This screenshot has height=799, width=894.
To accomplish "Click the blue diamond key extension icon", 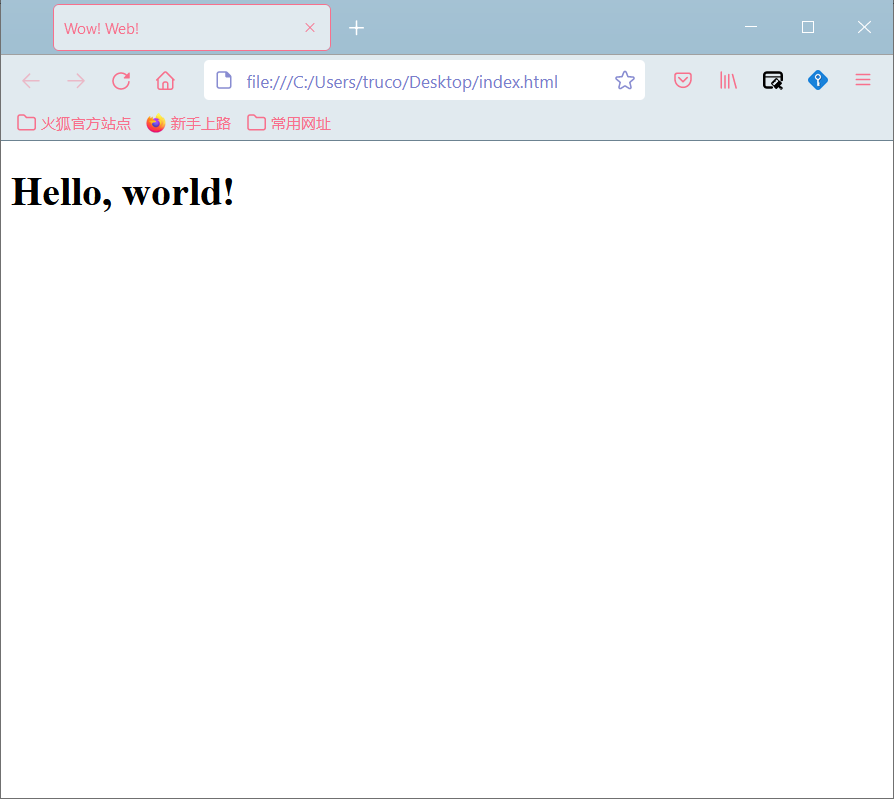I will (x=818, y=81).
